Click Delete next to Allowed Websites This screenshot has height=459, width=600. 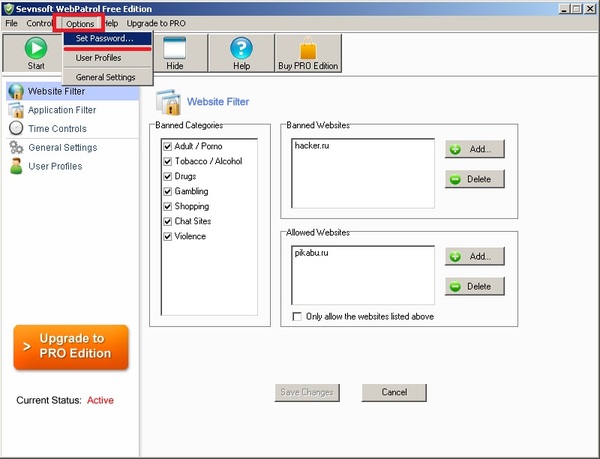[475, 286]
